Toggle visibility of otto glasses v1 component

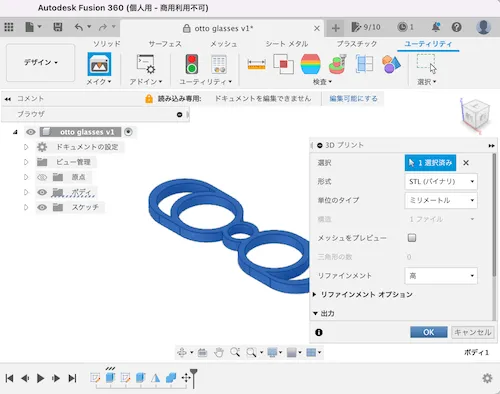[31, 132]
